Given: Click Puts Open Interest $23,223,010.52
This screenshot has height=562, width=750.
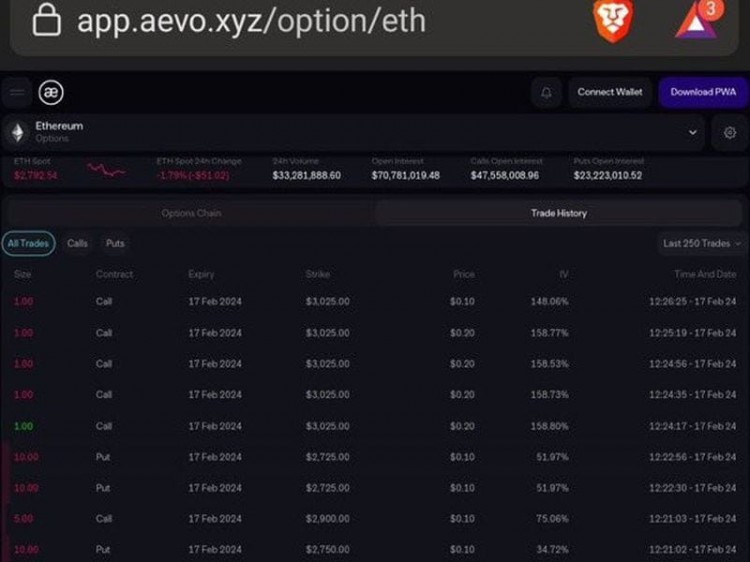Looking at the screenshot, I should point(608,176).
